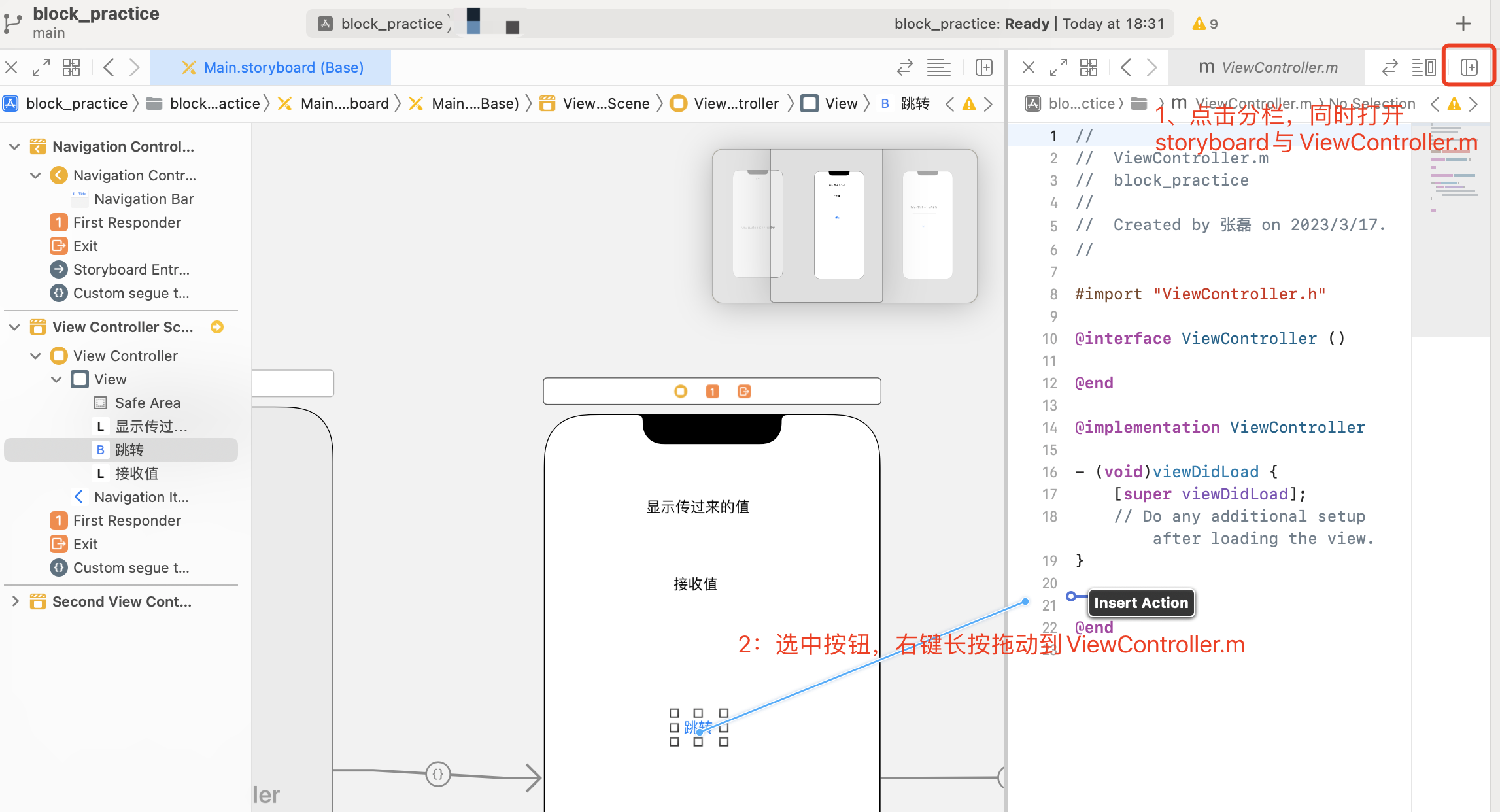Open the project breadcrumb in the ViewController.m jump bar

point(1073,103)
